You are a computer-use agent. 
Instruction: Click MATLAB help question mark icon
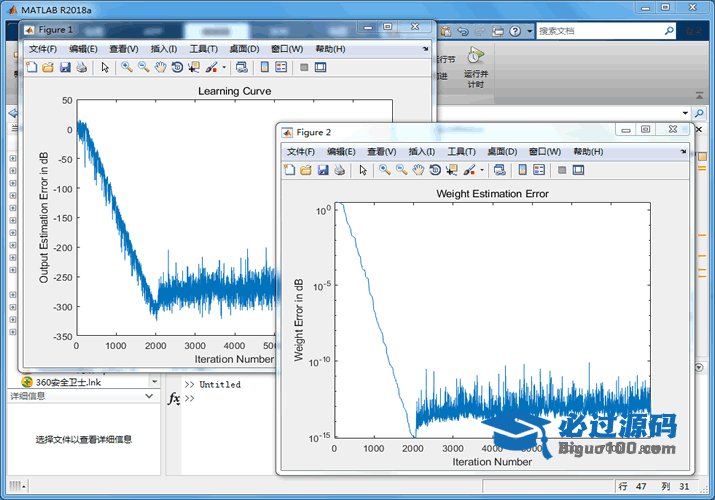click(515, 31)
